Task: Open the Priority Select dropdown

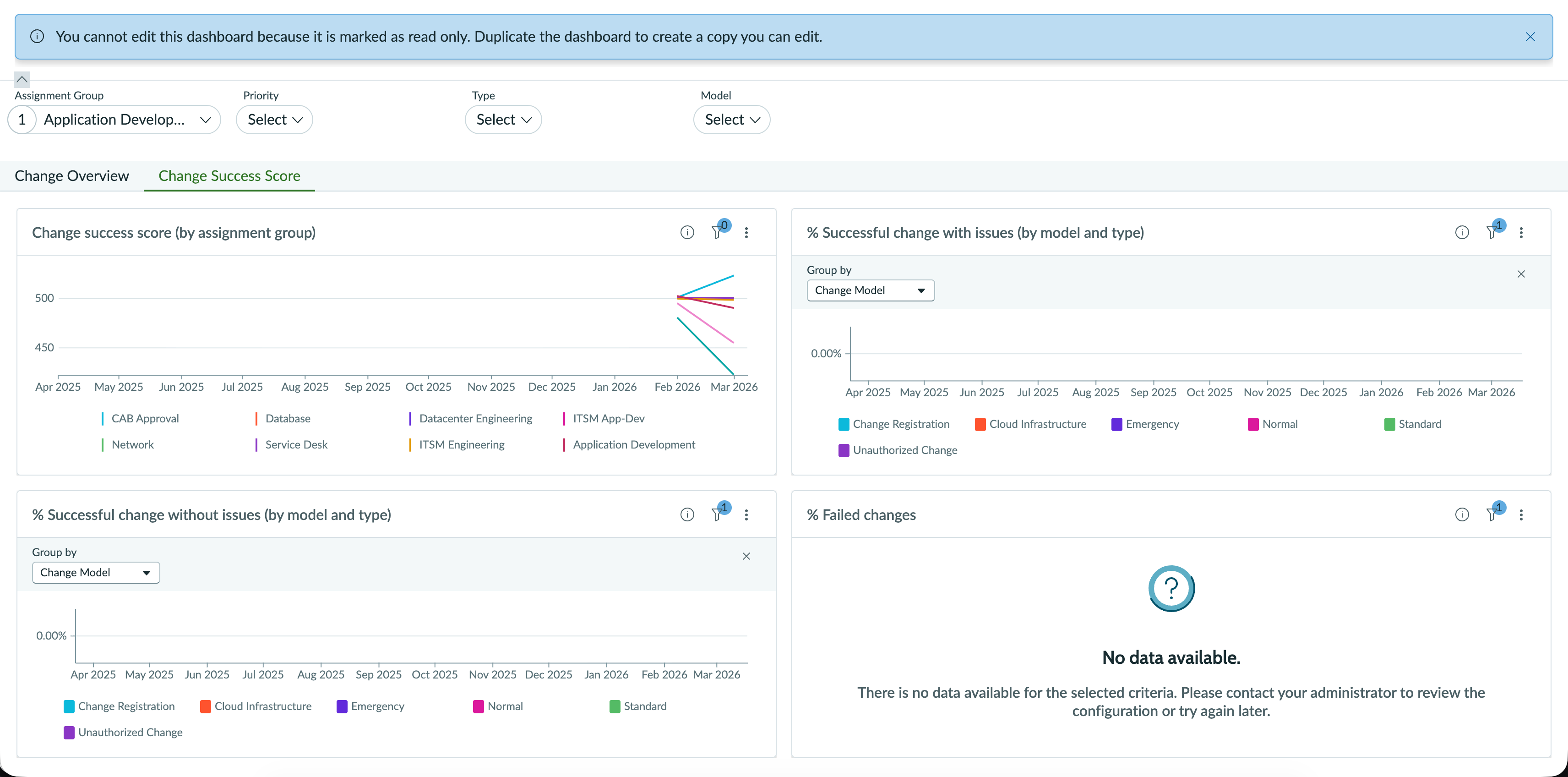Action: click(x=274, y=120)
